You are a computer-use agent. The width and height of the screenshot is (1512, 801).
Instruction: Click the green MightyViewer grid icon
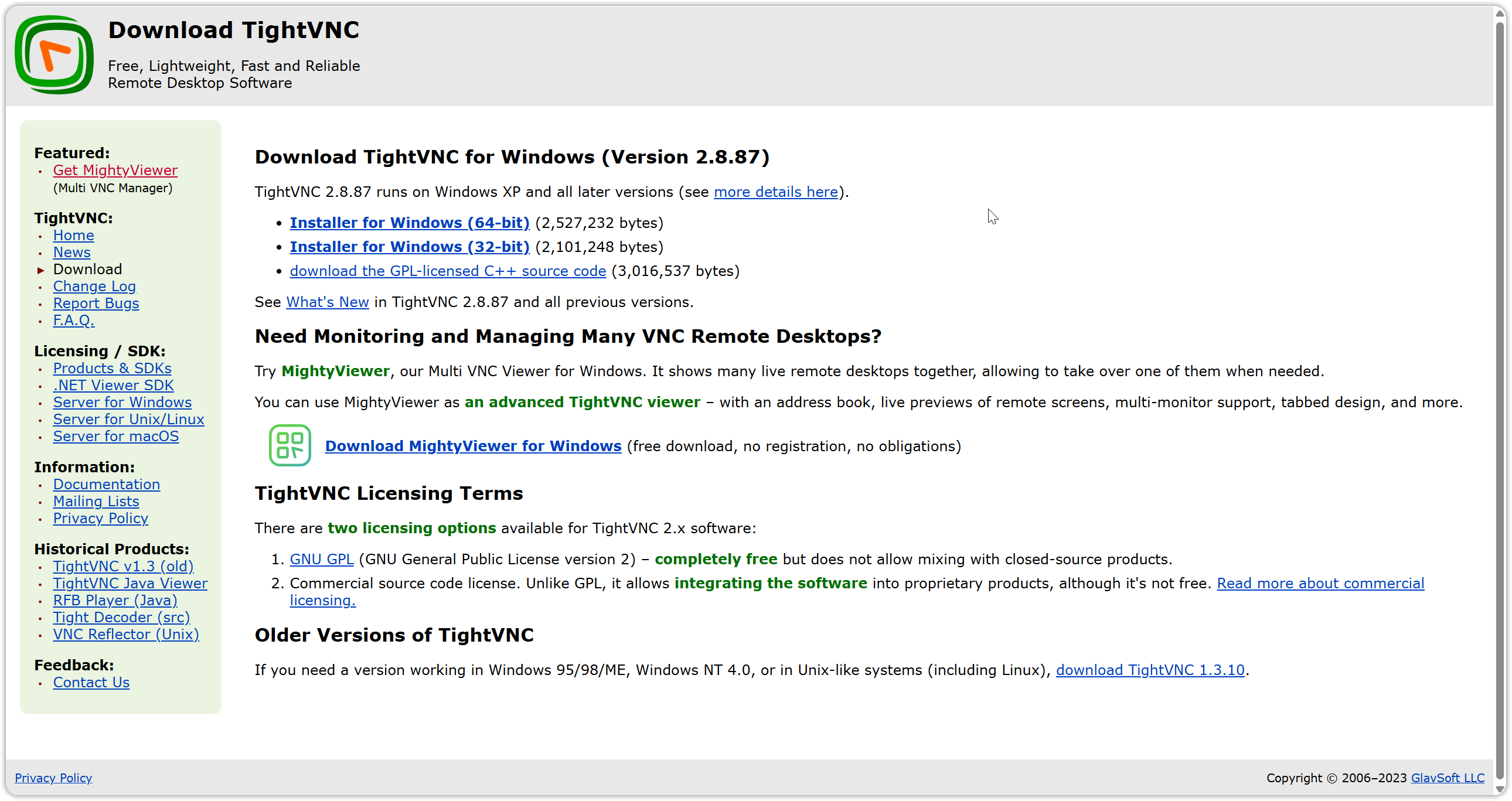point(290,445)
